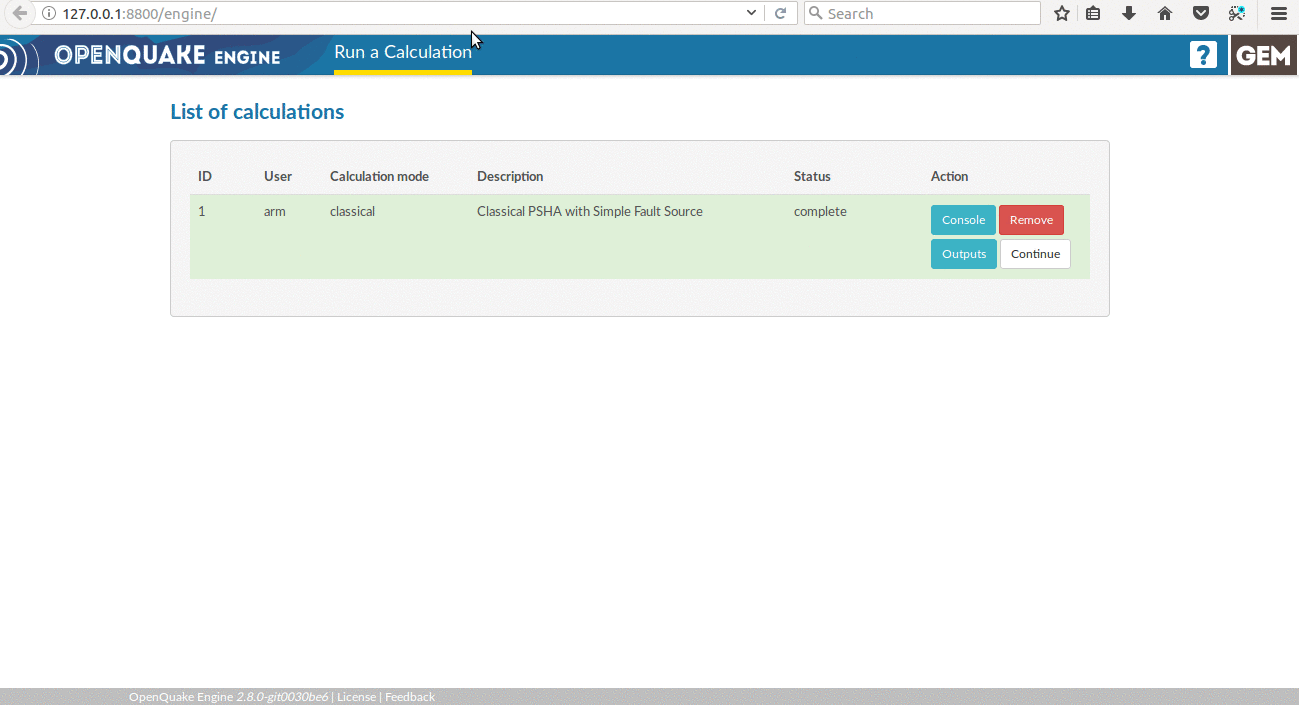Viewport: 1299px width, 705px height.
Task: View Outputs of calculation 1
Action: [963, 254]
